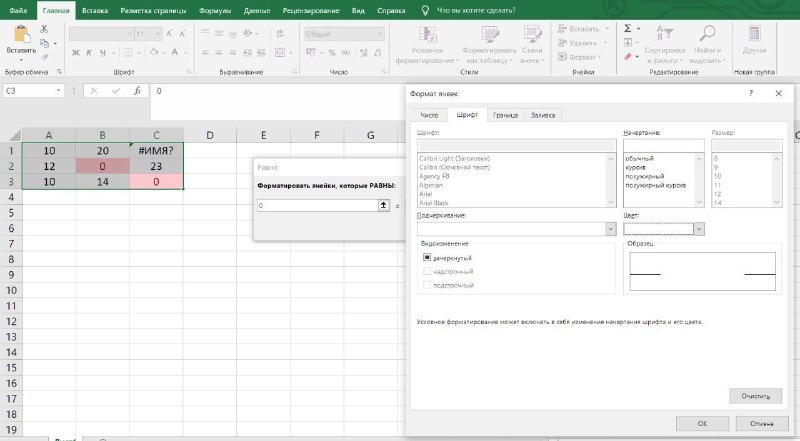The image size is (800, 441).
Task: Click the Font Color A icon
Action: click(x=174, y=52)
